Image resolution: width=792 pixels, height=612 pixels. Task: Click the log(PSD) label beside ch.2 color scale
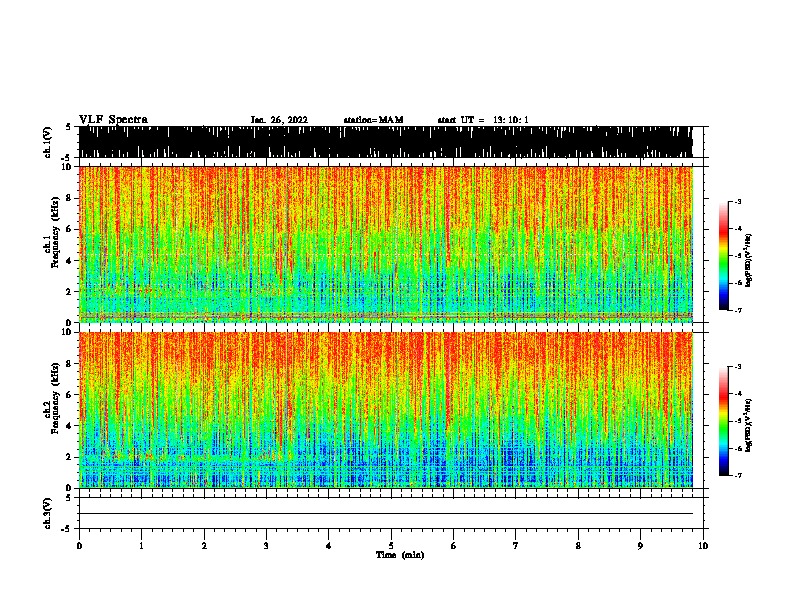tap(749, 425)
